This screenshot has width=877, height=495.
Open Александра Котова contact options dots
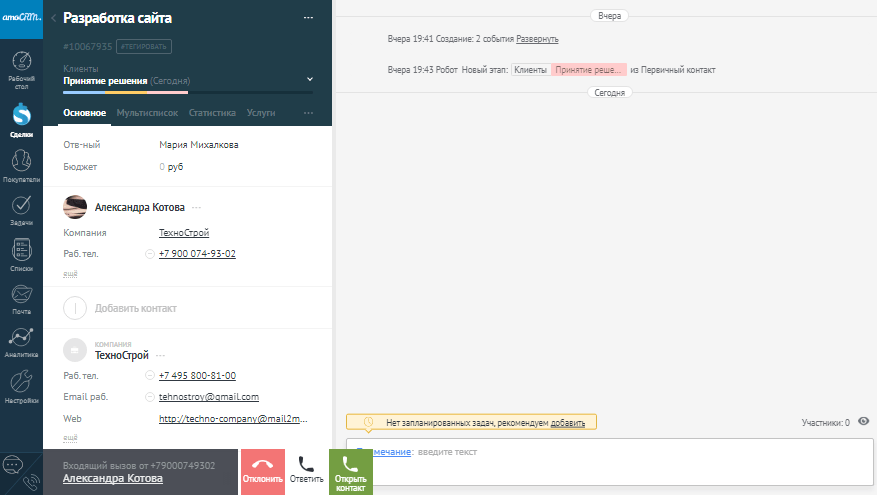click(x=196, y=208)
